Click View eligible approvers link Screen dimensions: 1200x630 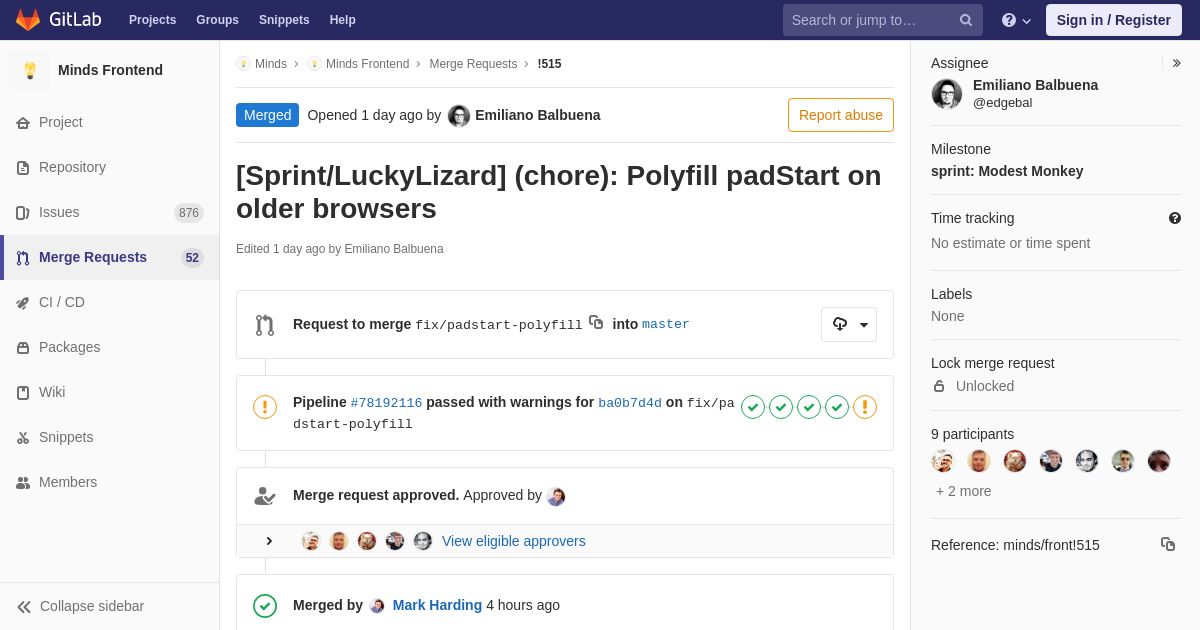point(514,541)
